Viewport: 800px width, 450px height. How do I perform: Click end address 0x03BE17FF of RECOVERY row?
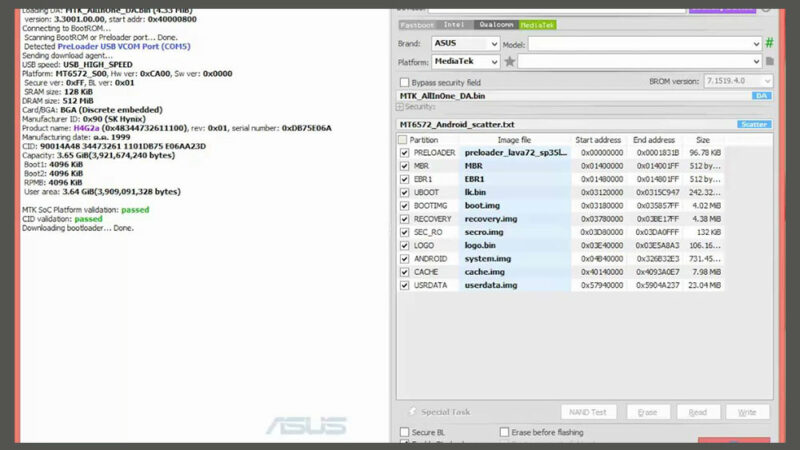tap(657, 219)
